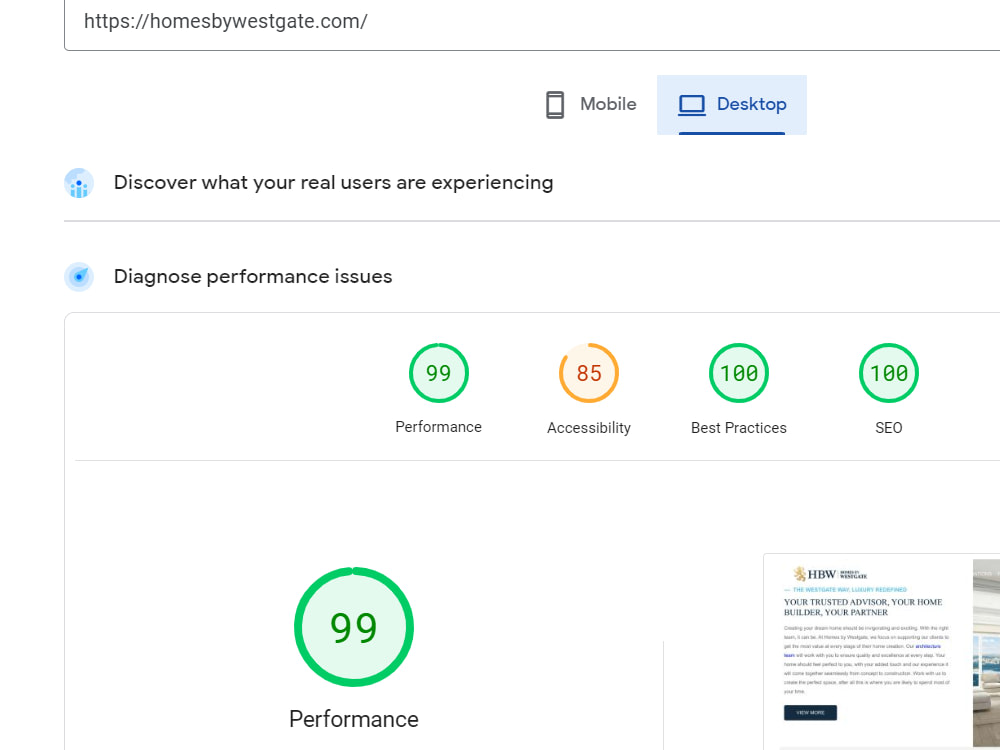This screenshot has height=750, width=1000.
Task: Click the Diagnose performance issues icon
Action: tap(79, 276)
